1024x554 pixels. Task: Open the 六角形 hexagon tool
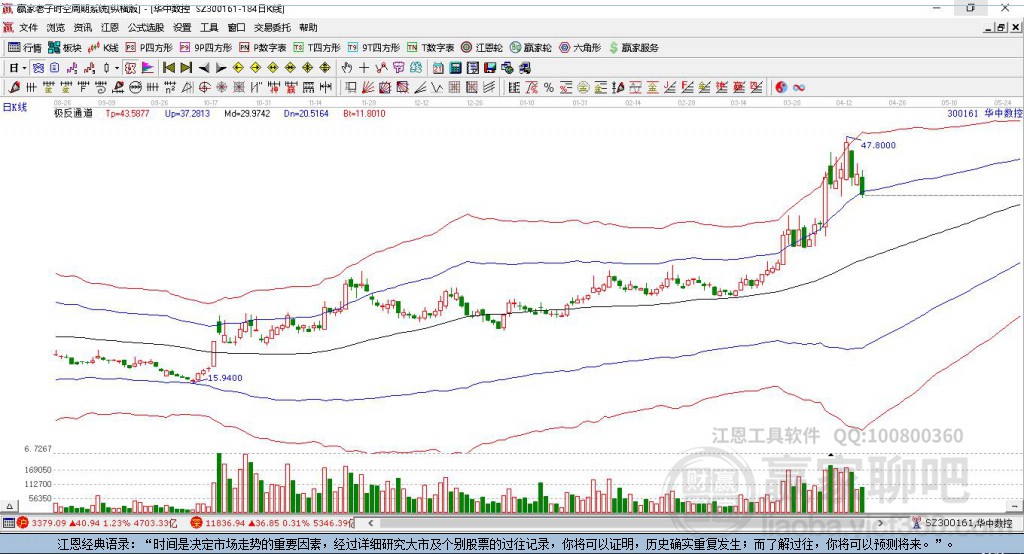tap(580, 48)
